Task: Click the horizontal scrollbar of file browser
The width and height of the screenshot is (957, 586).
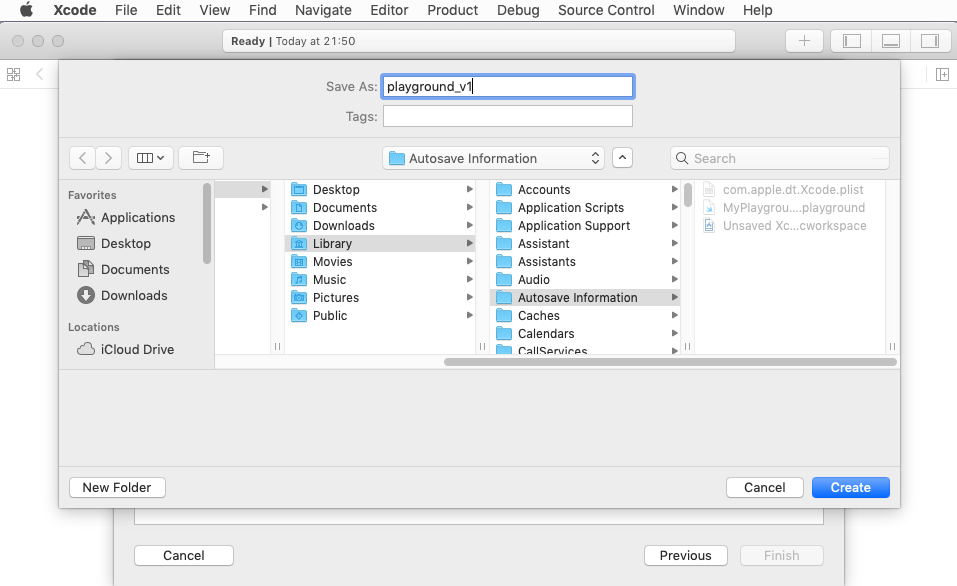Action: 670,362
